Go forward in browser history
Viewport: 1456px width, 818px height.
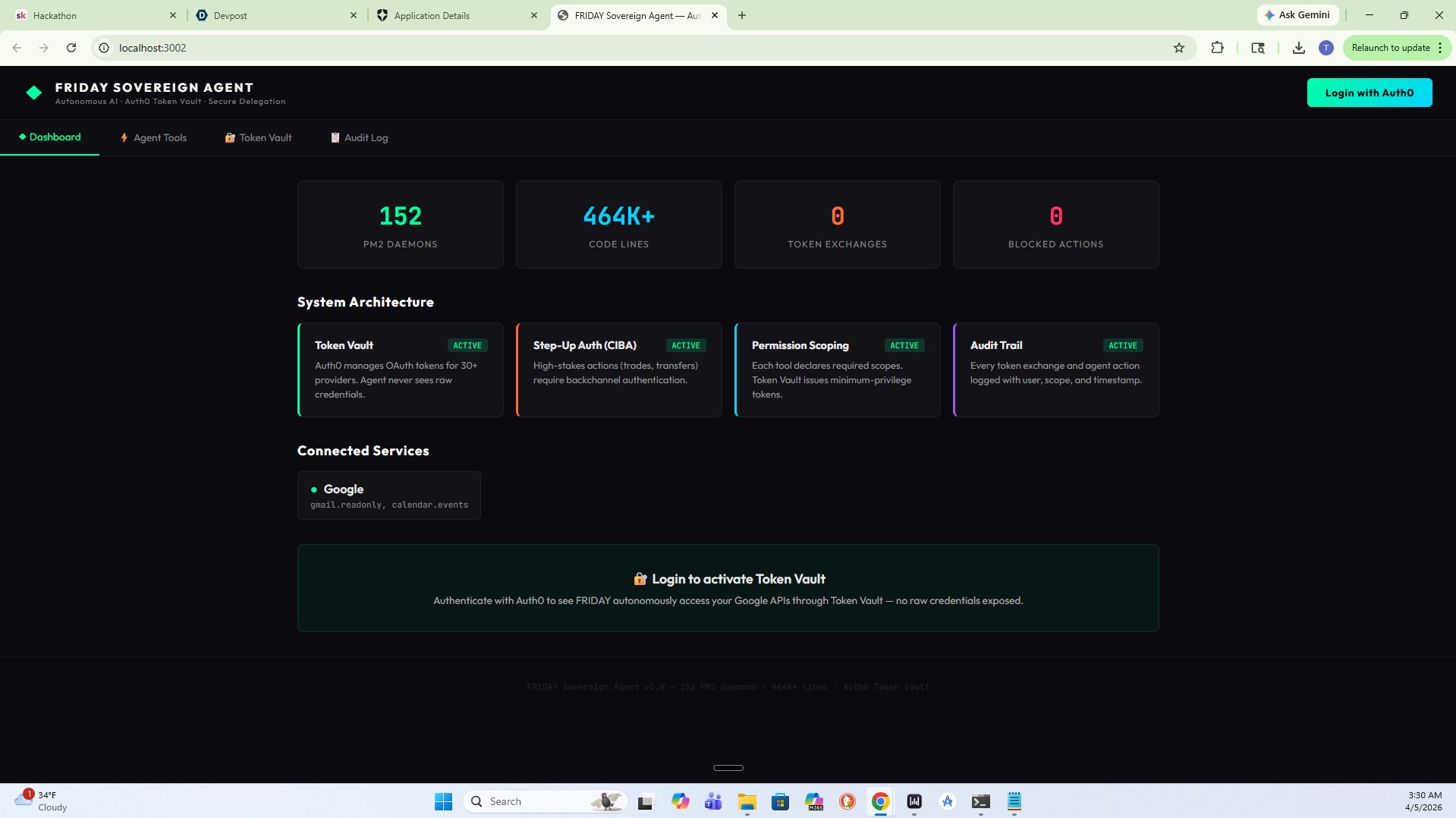pos(44,48)
